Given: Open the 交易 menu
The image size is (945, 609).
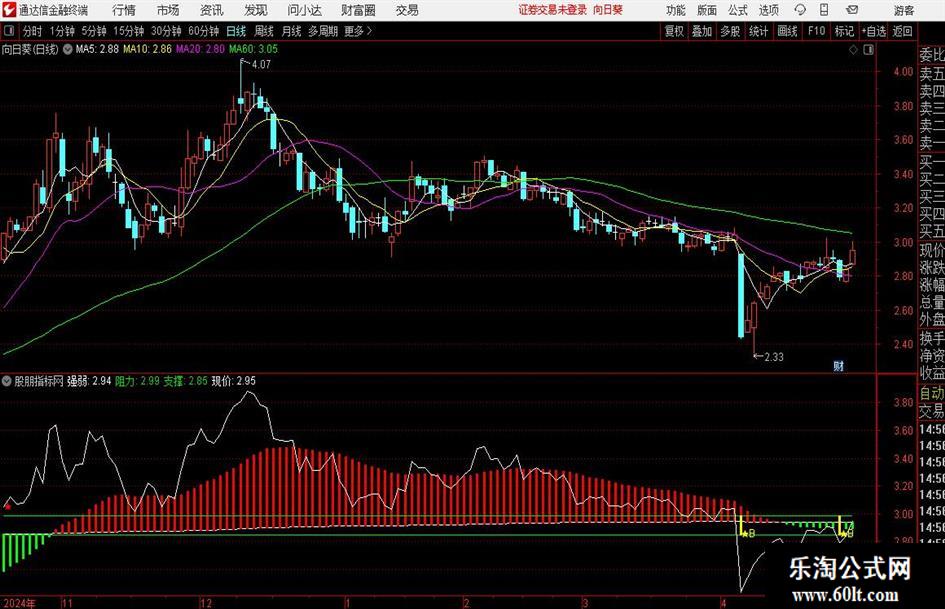Looking at the screenshot, I should pyautogui.click(x=407, y=10).
